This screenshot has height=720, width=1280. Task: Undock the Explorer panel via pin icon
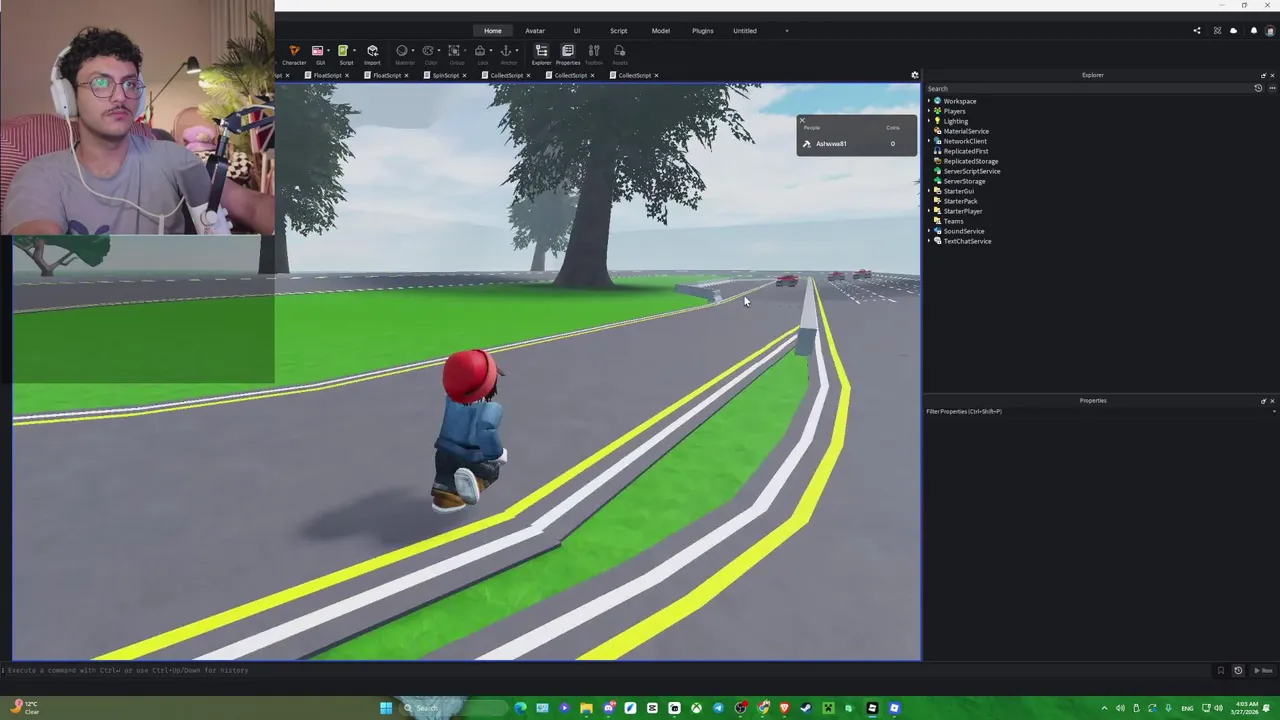[x=1263, y=75]
